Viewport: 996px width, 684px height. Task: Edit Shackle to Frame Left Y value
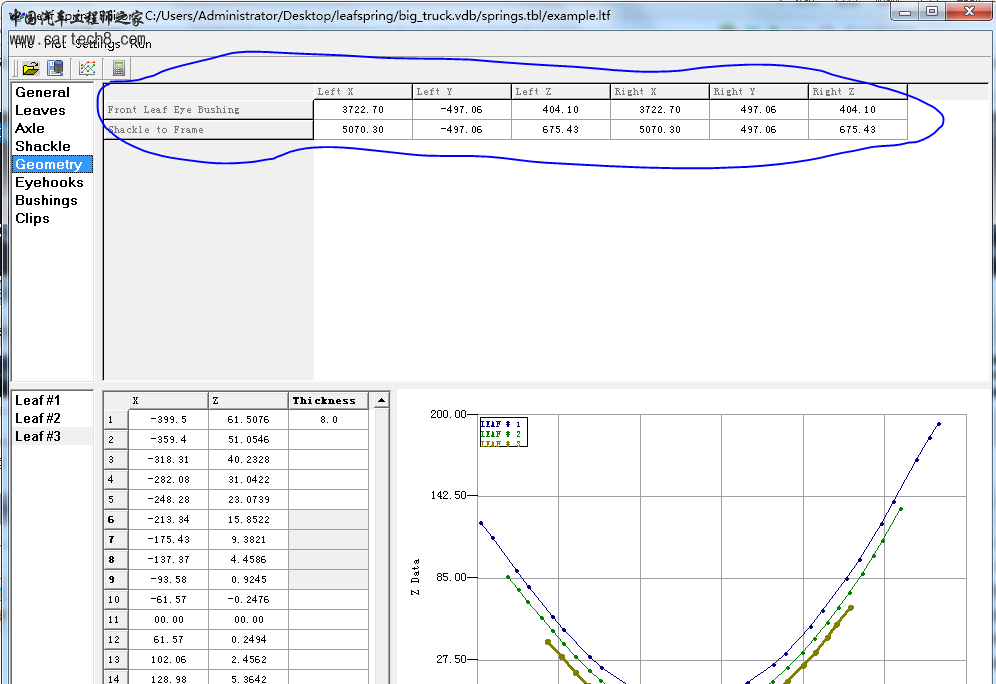[x=462, y=130]
